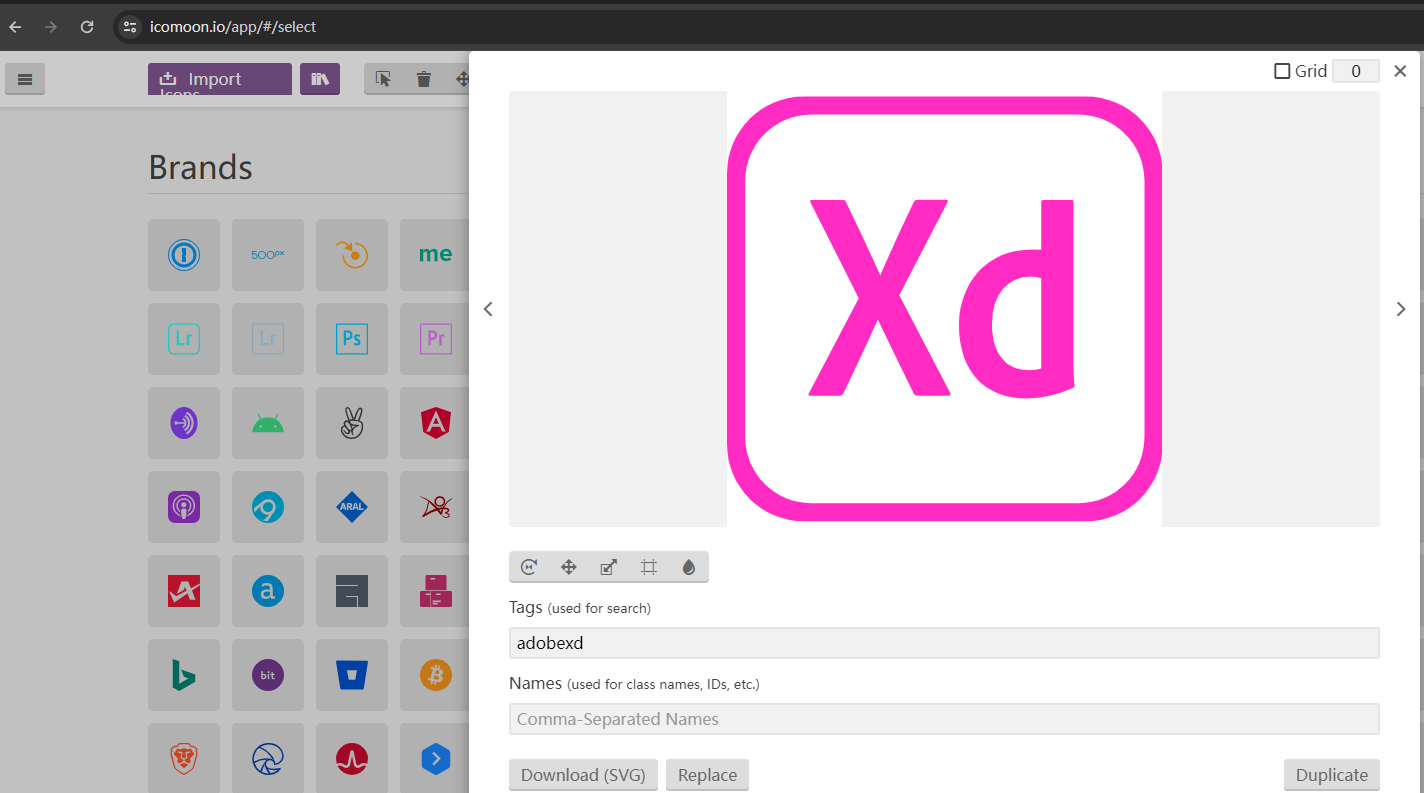Click the scale edit tool
The height and width of the screenshot is (793, 1424).
click(x=608, y=567)
